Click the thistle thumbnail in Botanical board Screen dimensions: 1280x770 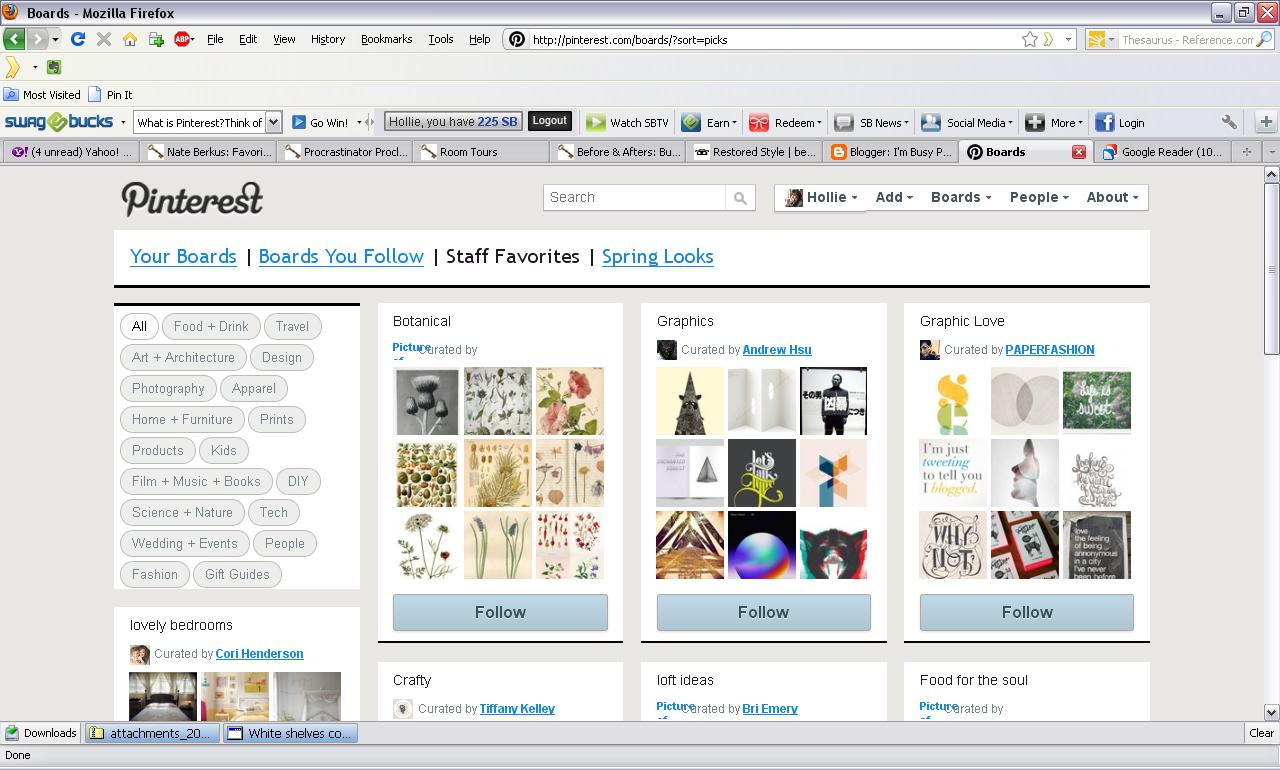coord(426,401)
